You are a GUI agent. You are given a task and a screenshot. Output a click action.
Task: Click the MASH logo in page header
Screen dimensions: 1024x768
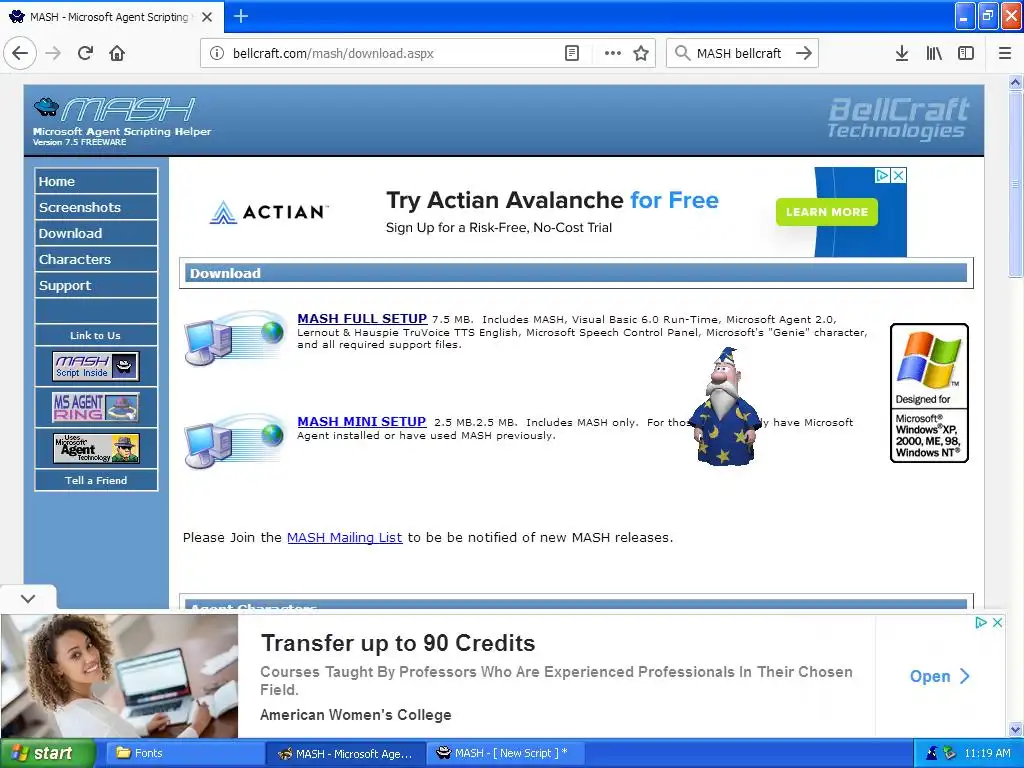tap(115, 109)
